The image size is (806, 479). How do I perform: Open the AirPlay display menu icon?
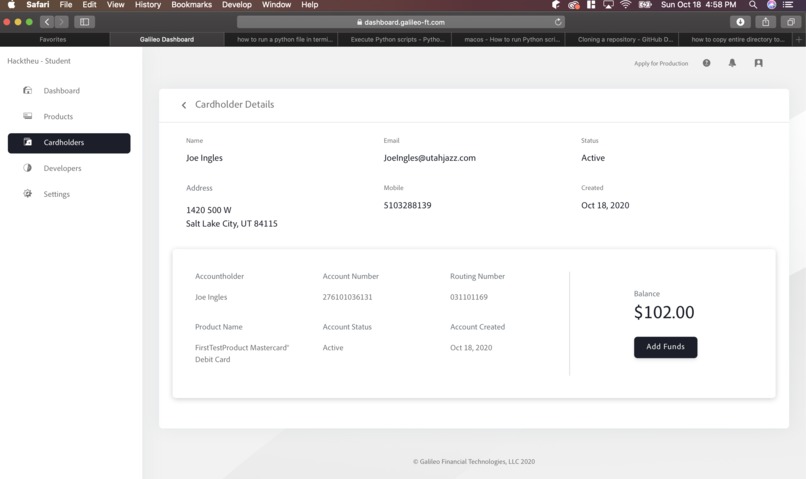(x=608, y=5)
